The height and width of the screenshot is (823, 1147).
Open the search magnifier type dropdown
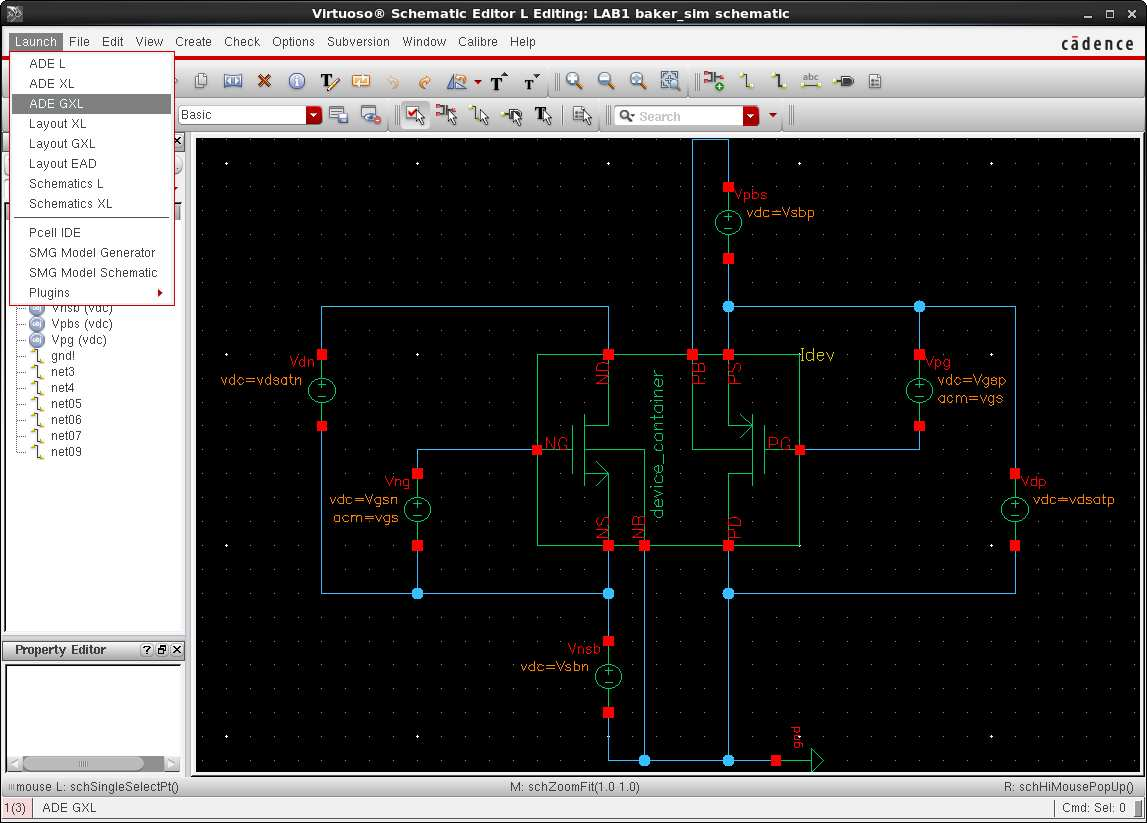[627, 116]
